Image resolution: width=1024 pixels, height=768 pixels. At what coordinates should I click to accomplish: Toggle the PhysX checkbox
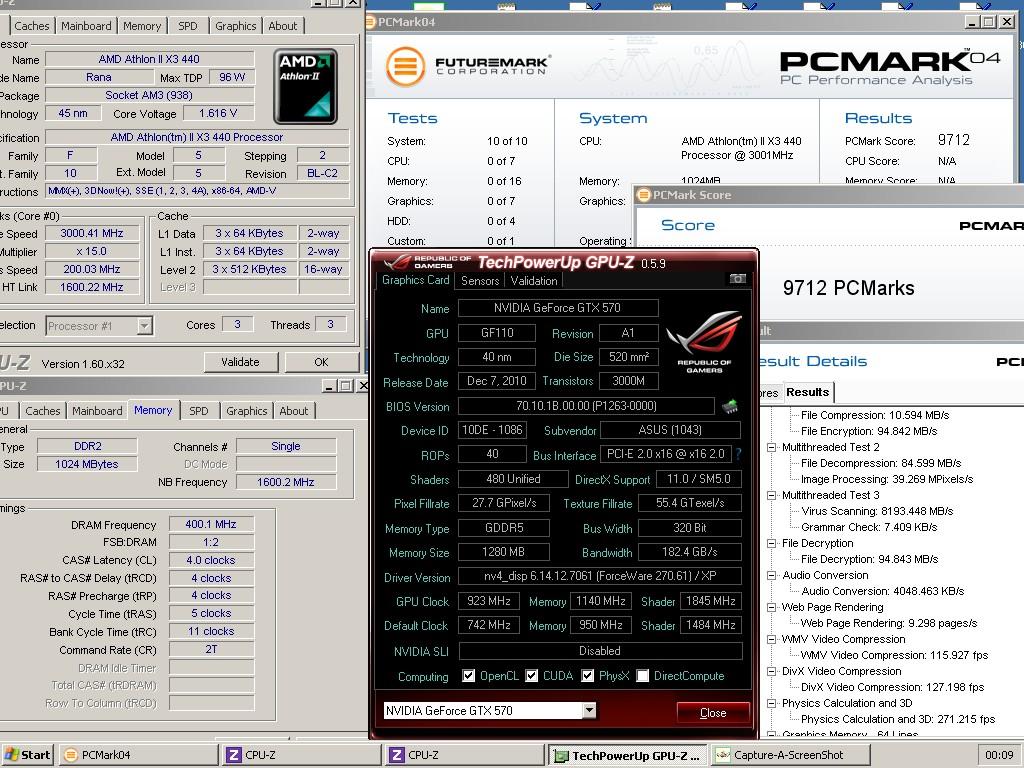coord(588,675)
